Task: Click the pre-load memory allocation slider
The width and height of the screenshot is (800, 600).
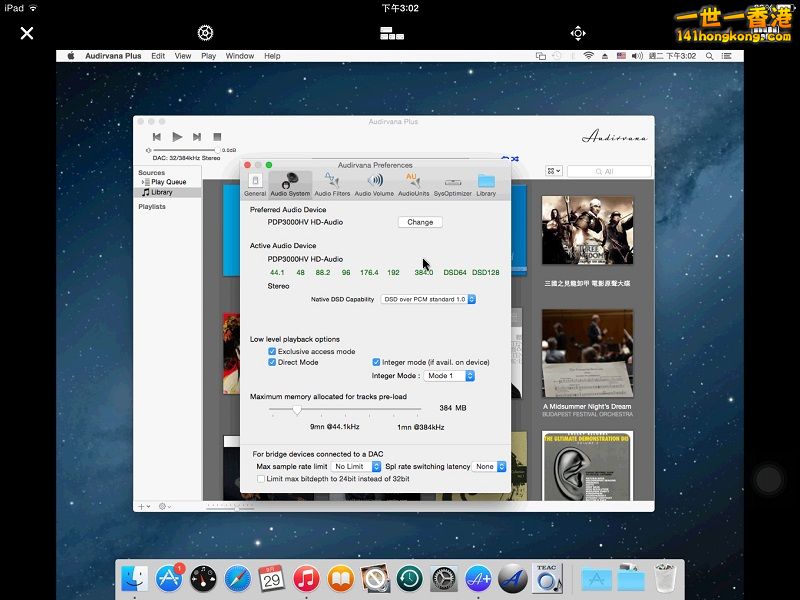Action: [297, 408]
